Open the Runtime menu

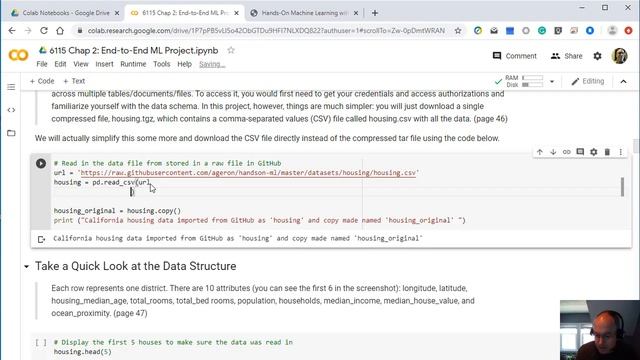[x=133, y=64]
